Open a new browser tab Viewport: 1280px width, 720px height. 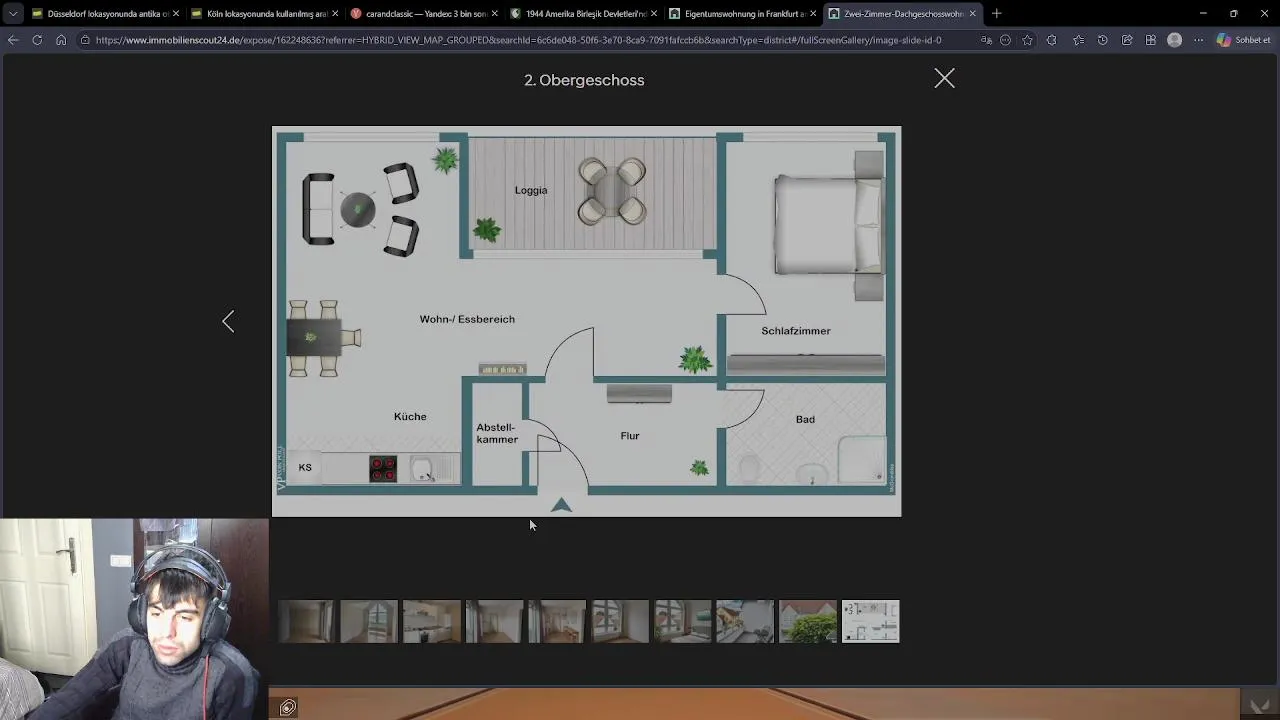(996, 14)
